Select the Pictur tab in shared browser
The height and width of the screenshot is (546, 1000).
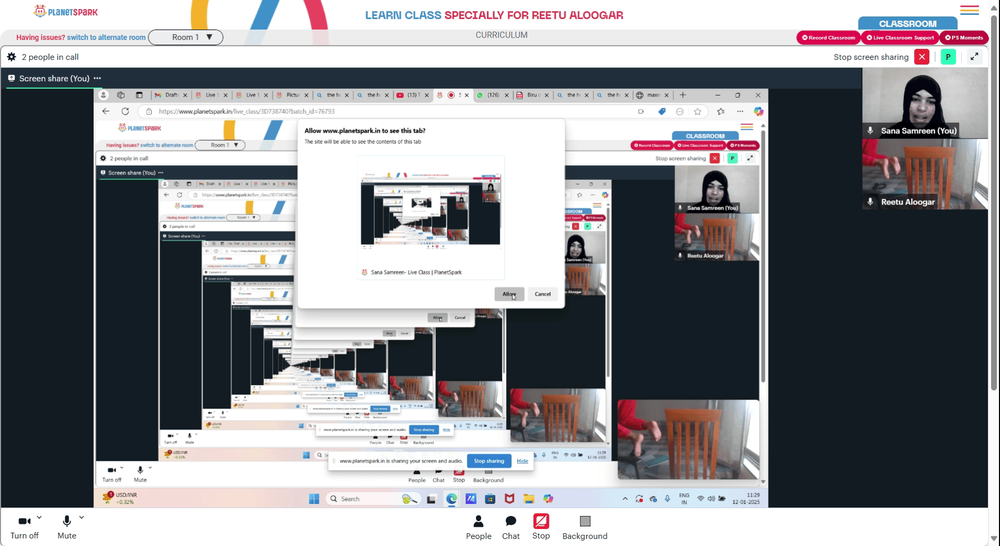click(291, 95)
